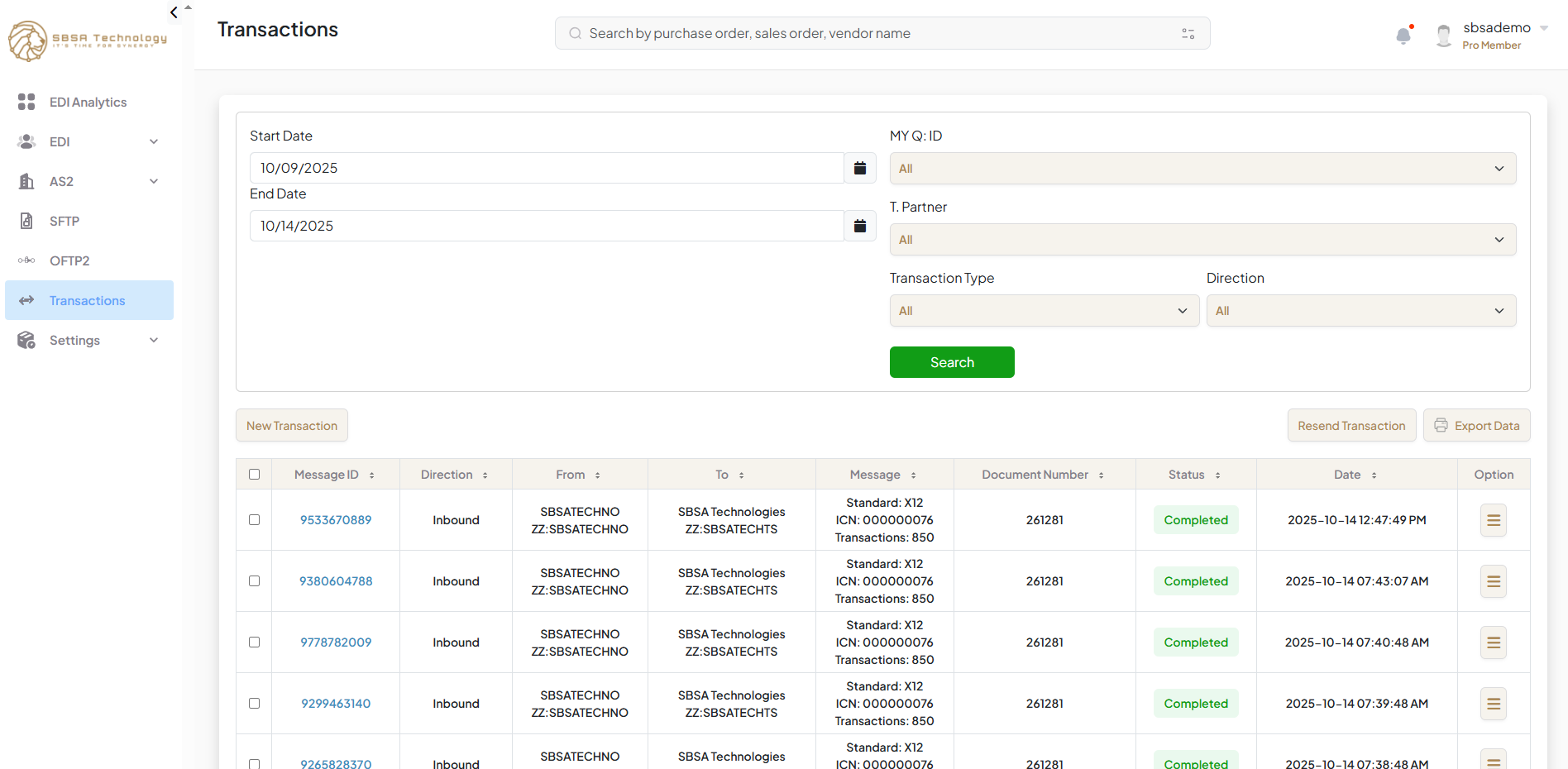Expand the EDI sidebar menu
The width and height of the screenshot is (1568, 769).
88,141
